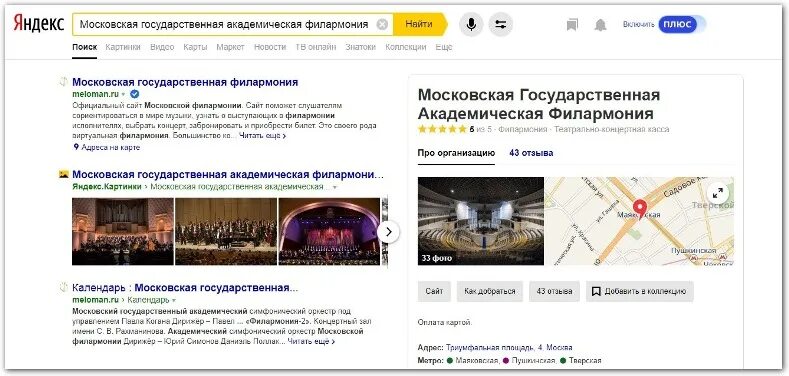Open the ТВ онлайн tab
This screenshot has width=789, height=376.
click(315, 47)
